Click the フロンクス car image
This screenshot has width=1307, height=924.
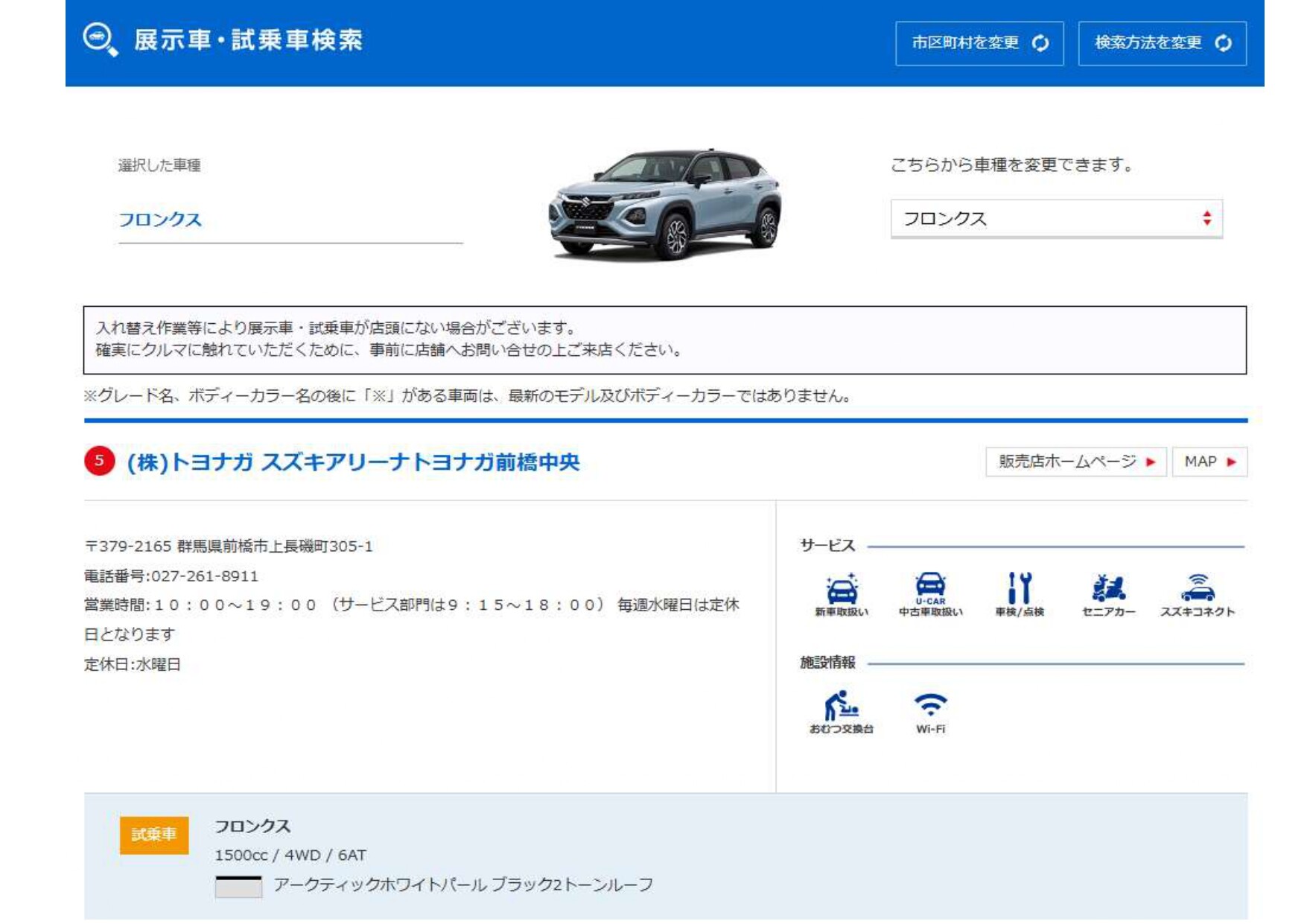[665, 204]
